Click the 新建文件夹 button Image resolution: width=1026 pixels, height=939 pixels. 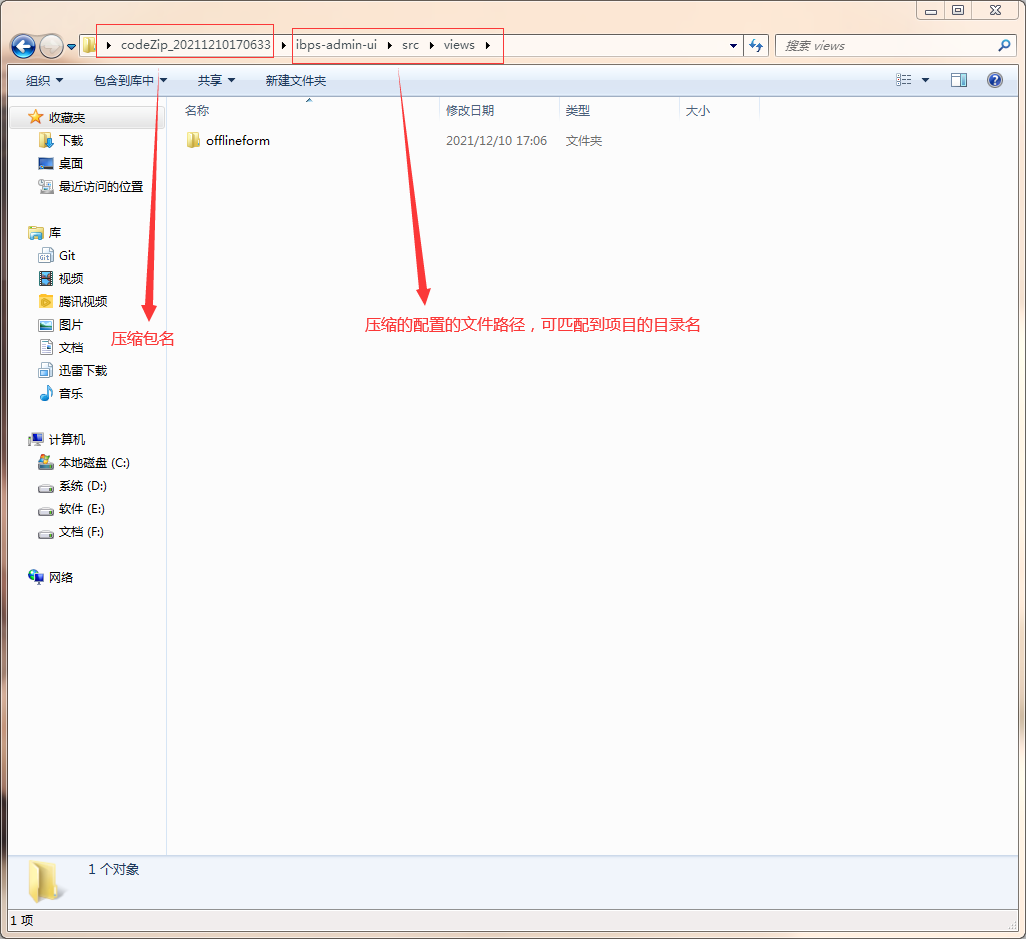[x=295, y=80]
